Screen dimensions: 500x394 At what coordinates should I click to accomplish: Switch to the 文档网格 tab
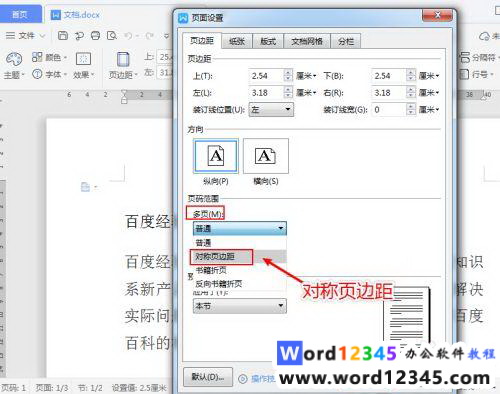(x=307, y=41)
